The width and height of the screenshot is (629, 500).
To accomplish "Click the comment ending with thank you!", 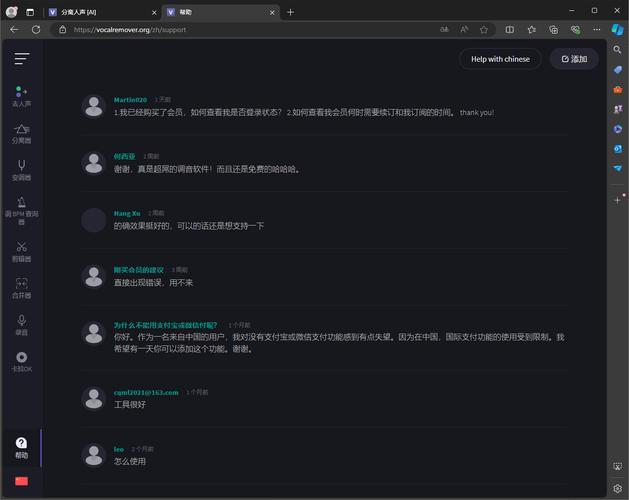I will tap(304, 113).
